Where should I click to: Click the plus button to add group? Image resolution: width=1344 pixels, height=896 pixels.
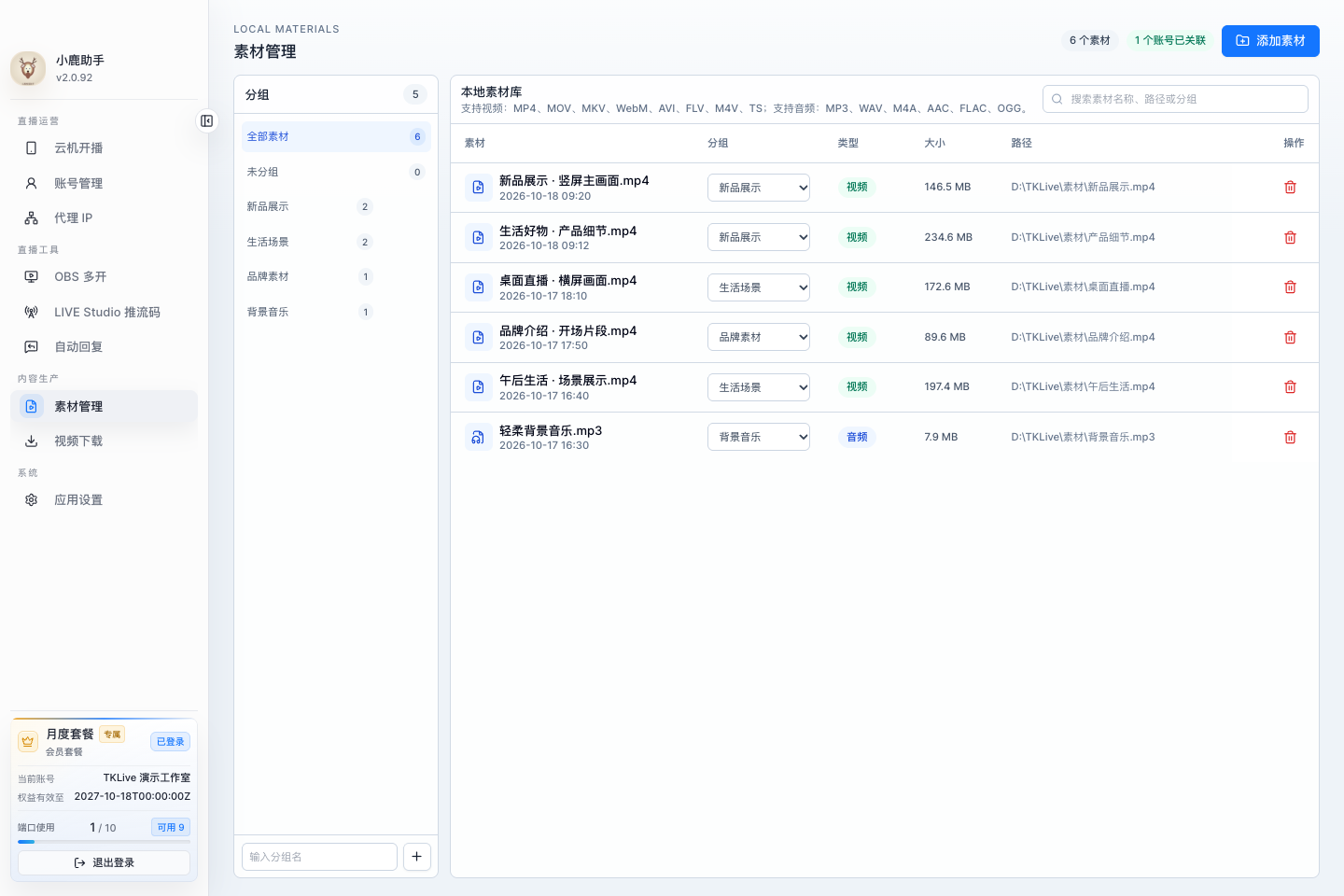tap(417, 857)
